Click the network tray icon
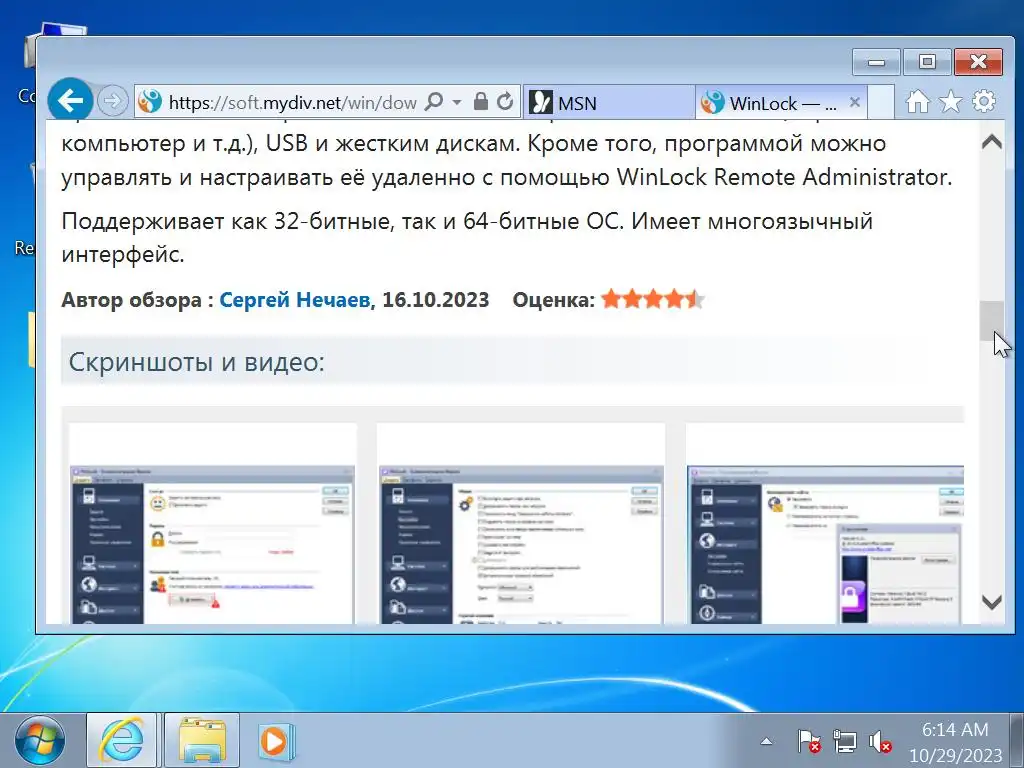The width and height of the screenshot is (1024, 768). tap(844, 741)
